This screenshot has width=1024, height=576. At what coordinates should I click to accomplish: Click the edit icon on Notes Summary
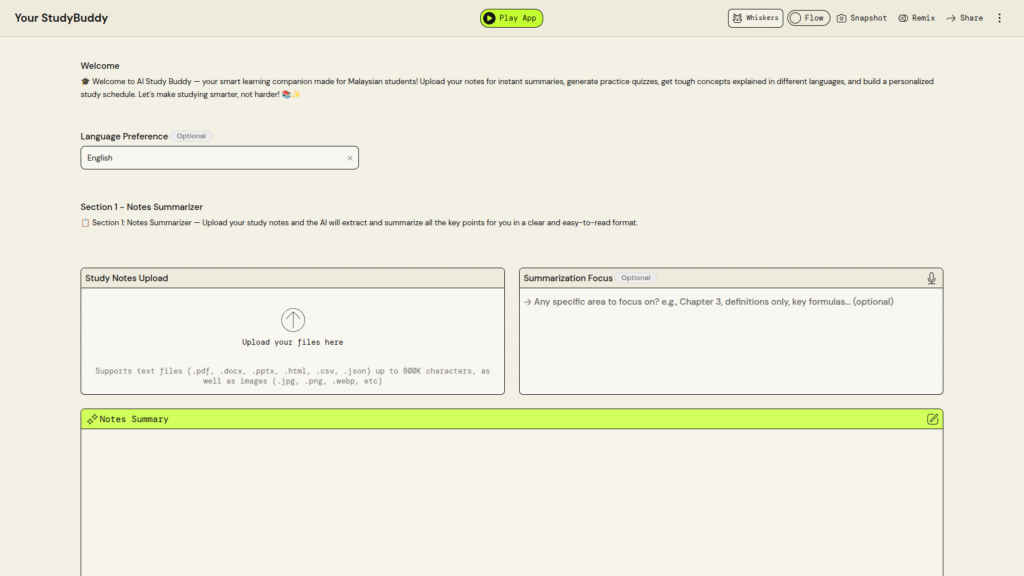tap(932, 419)
